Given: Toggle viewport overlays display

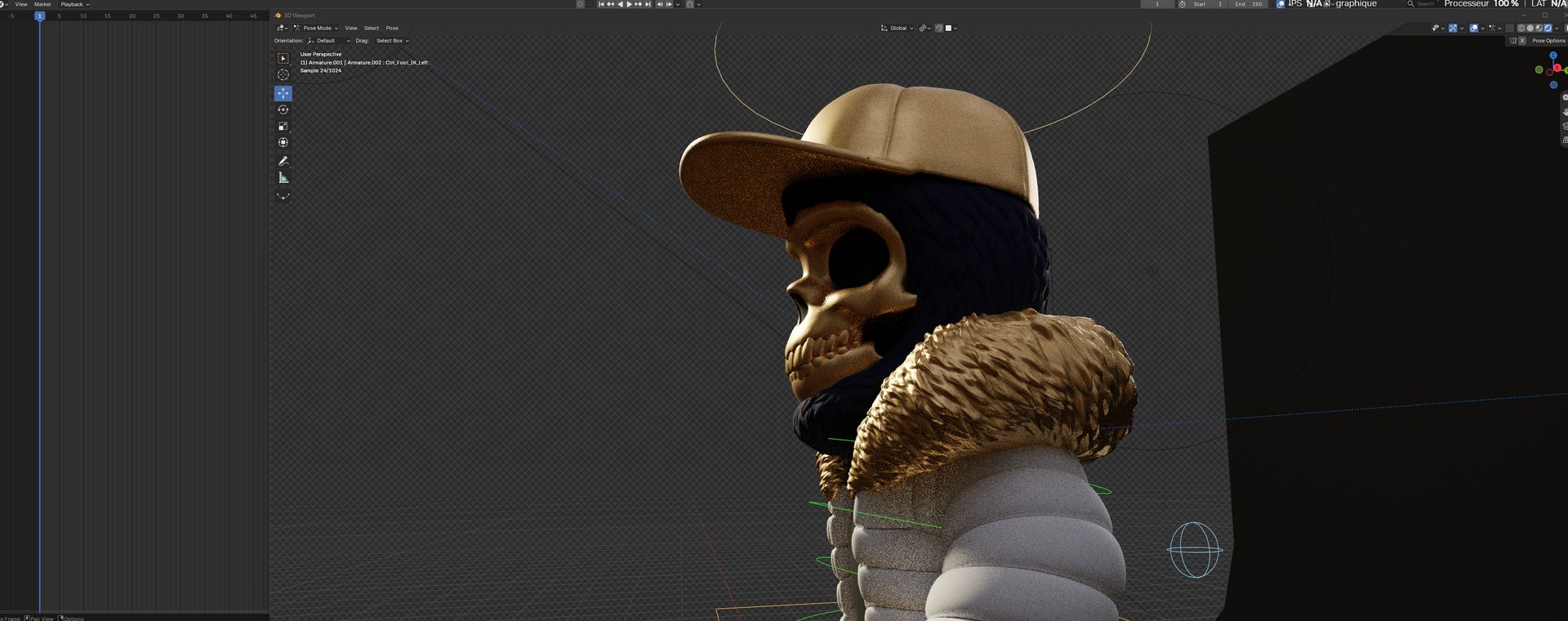Looking at the screenshot, I should (x=1474, y=28).
